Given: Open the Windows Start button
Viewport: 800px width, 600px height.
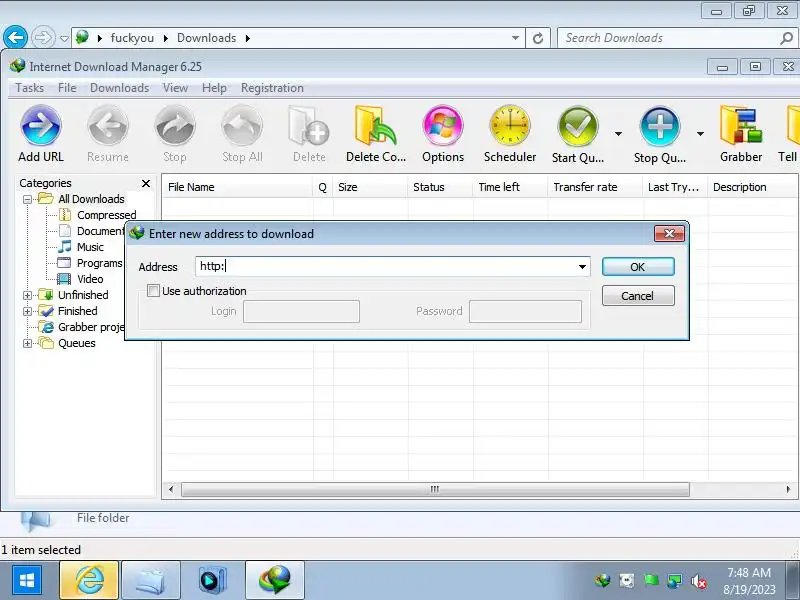Looking at the screenshot, I should pos(27,580).
